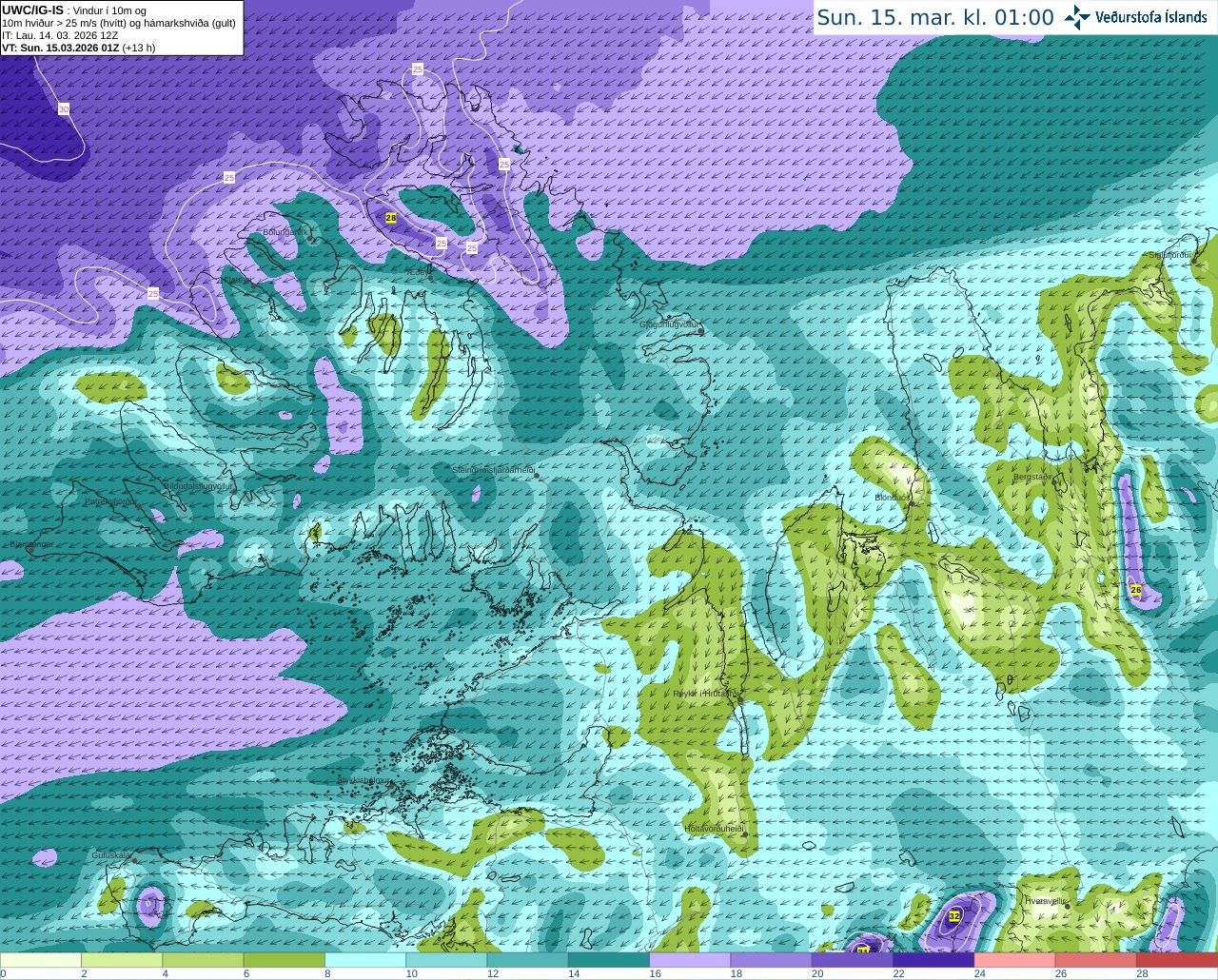
Task: Click the 'IT: Lau. 14. 03. 2026 12Z' line
Action: click(x=60, y=35)
